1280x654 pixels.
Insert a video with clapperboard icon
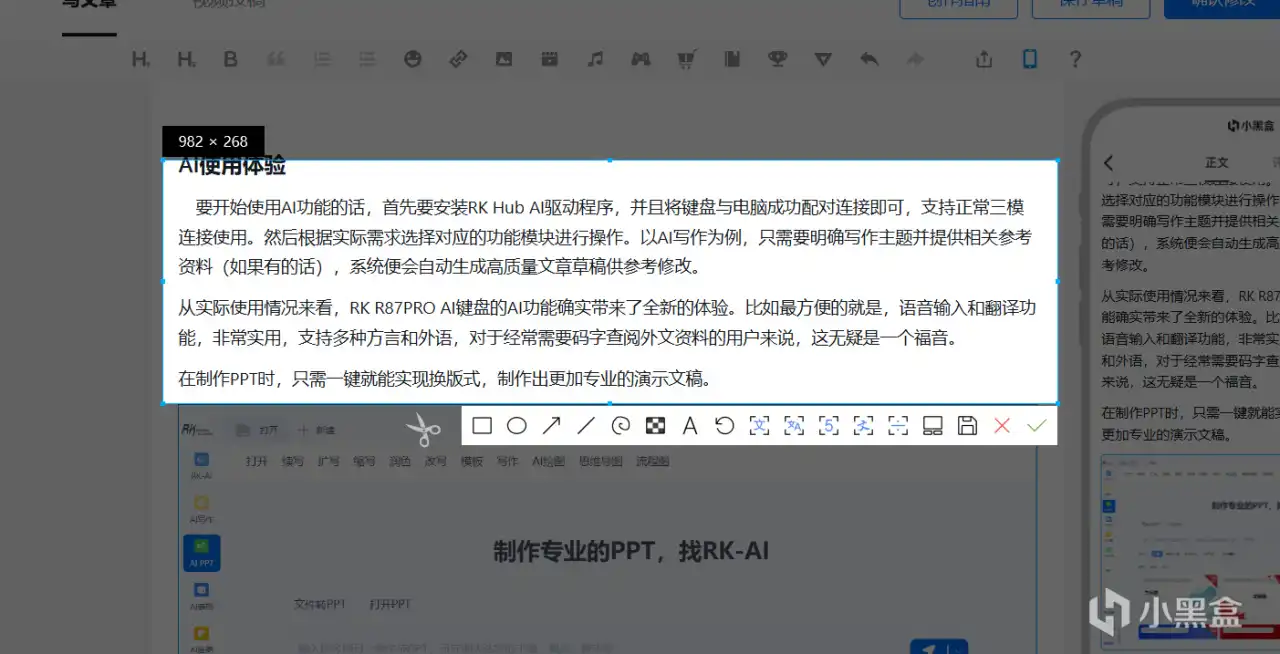549,60
